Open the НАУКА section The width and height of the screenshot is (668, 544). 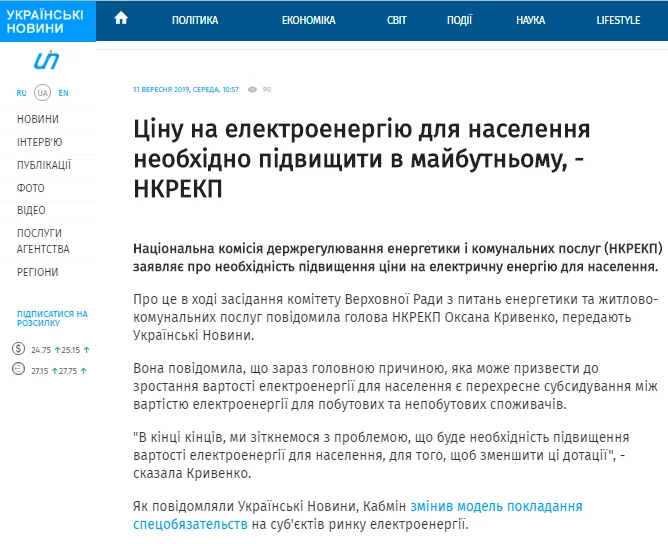pyautogui.click(x=530, y=20)
